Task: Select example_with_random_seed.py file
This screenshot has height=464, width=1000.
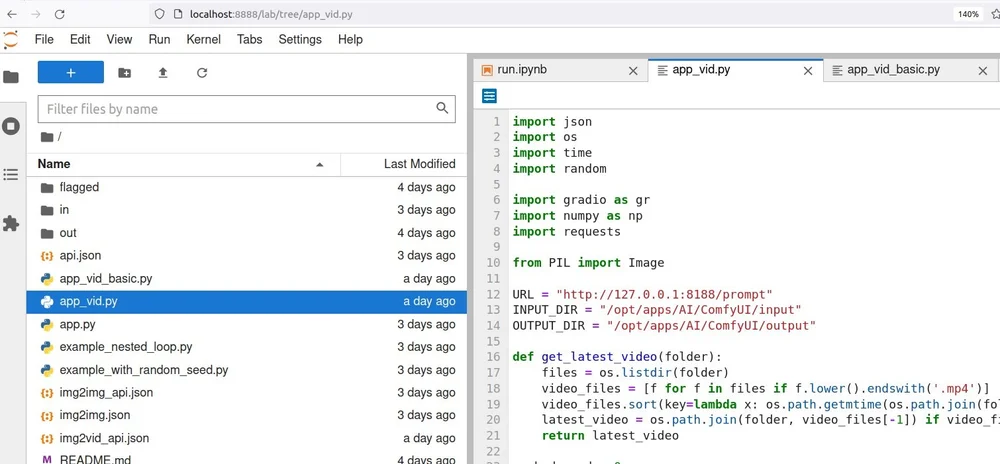Action: point(247,370)
